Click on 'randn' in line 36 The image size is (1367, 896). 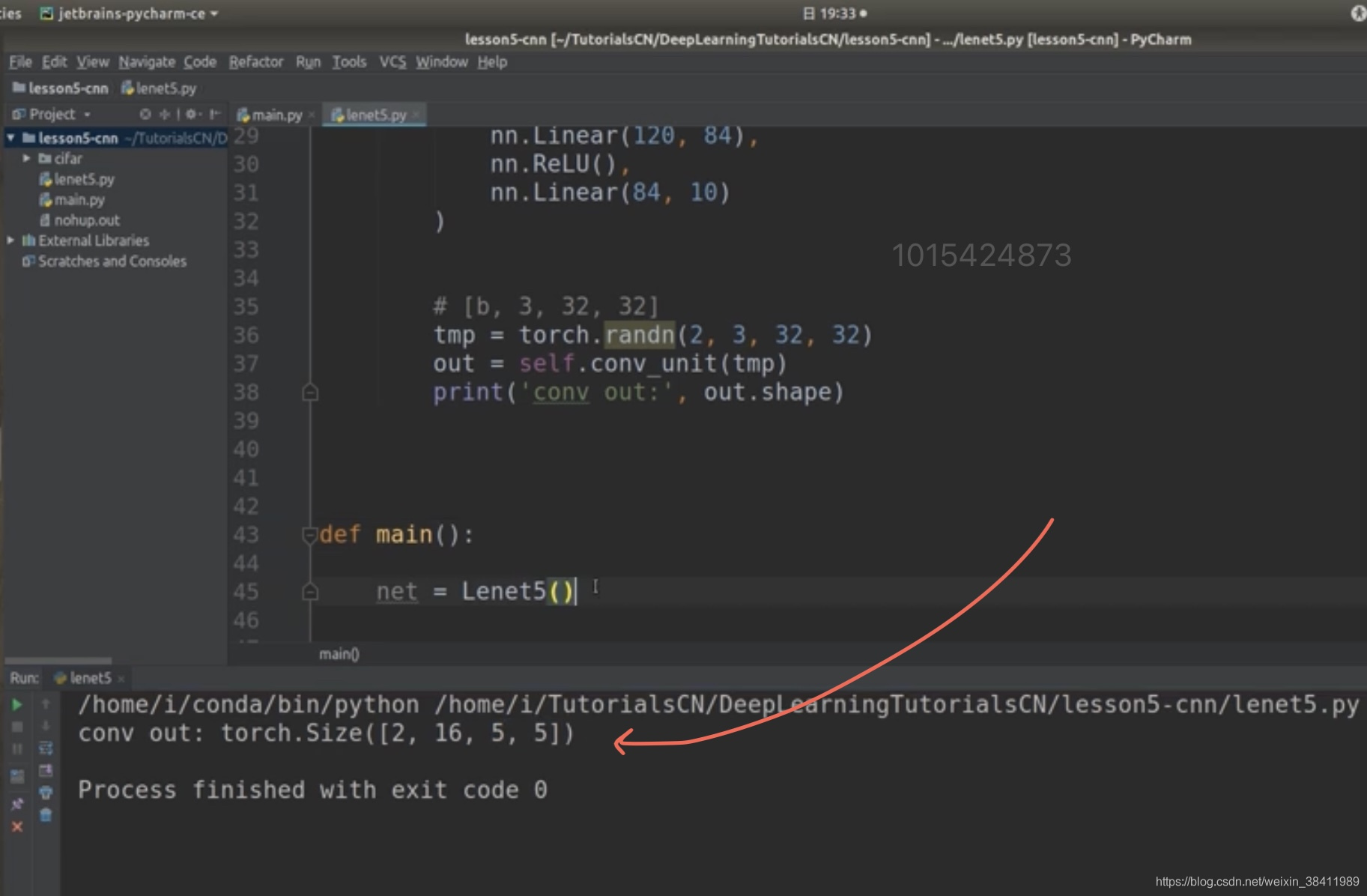(640, 335)
